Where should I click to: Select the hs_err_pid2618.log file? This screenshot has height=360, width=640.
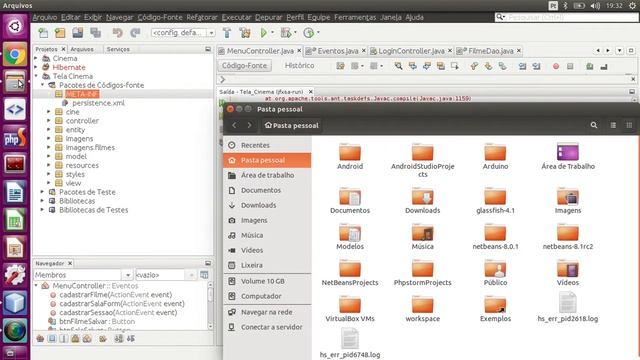(x=568, y=307)
